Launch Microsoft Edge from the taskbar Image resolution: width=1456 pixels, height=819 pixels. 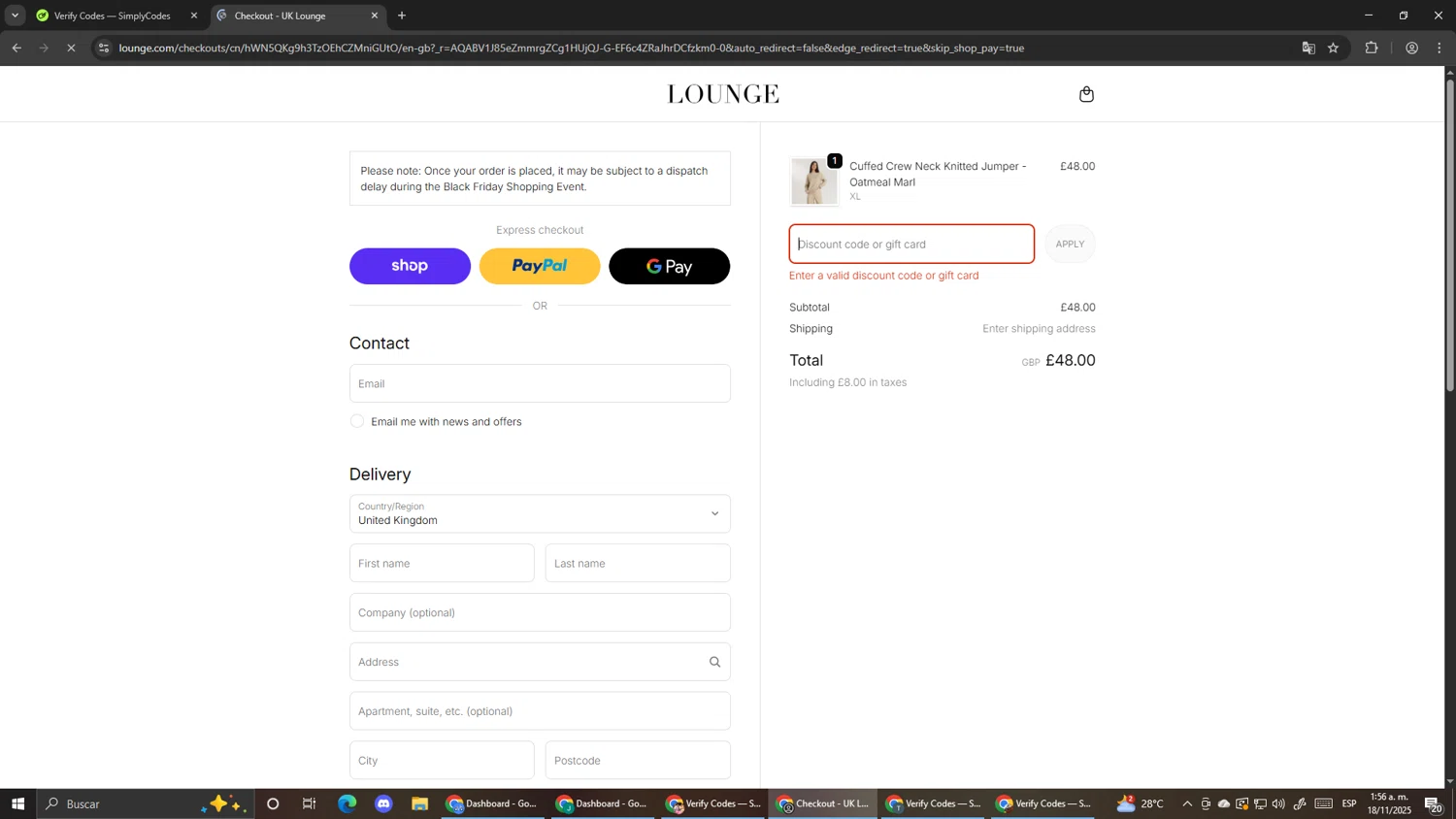point(347,803)
